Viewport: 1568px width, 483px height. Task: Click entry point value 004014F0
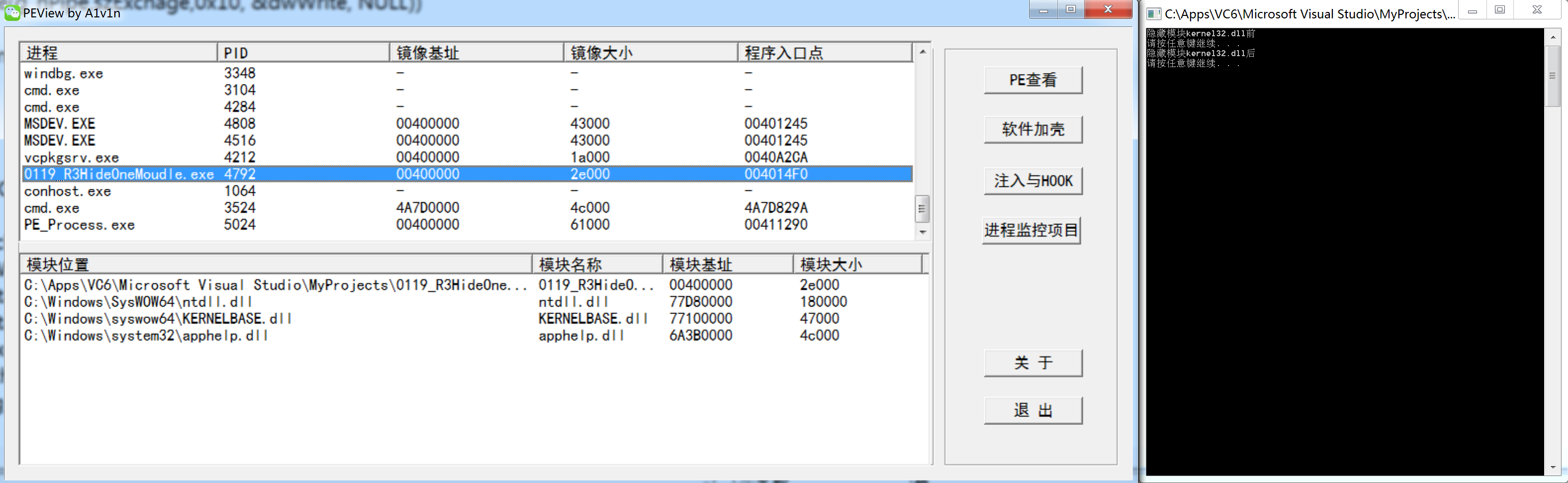pyautogui.click(x=776, y=174)
